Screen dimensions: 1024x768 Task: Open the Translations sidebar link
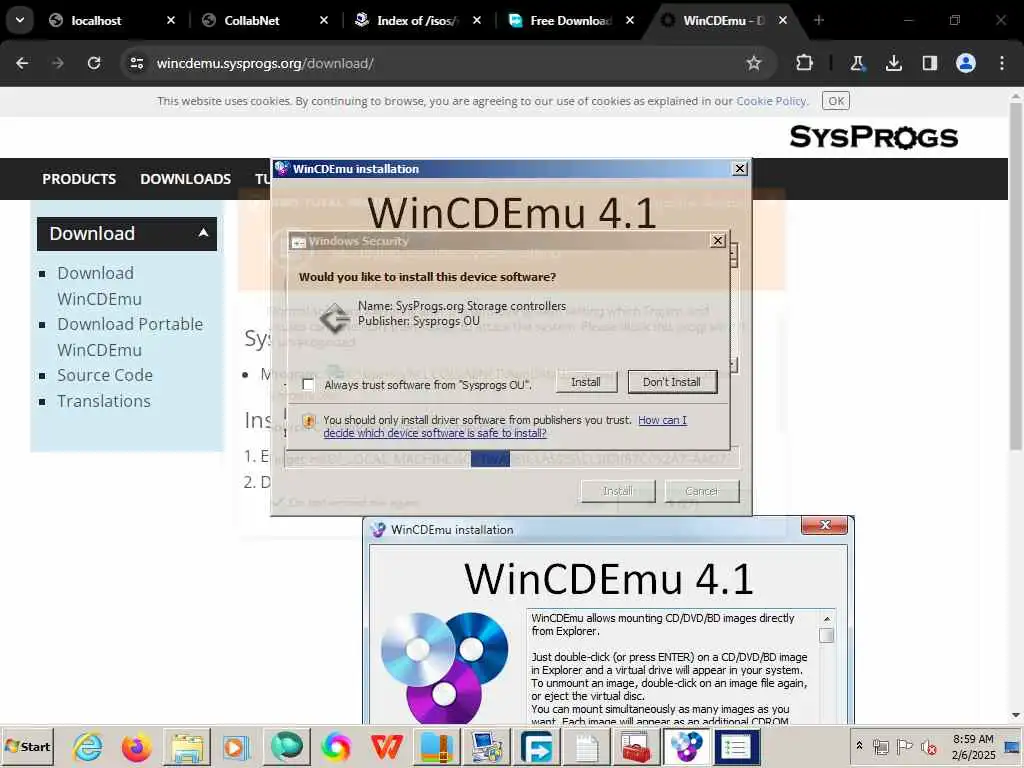104,401
